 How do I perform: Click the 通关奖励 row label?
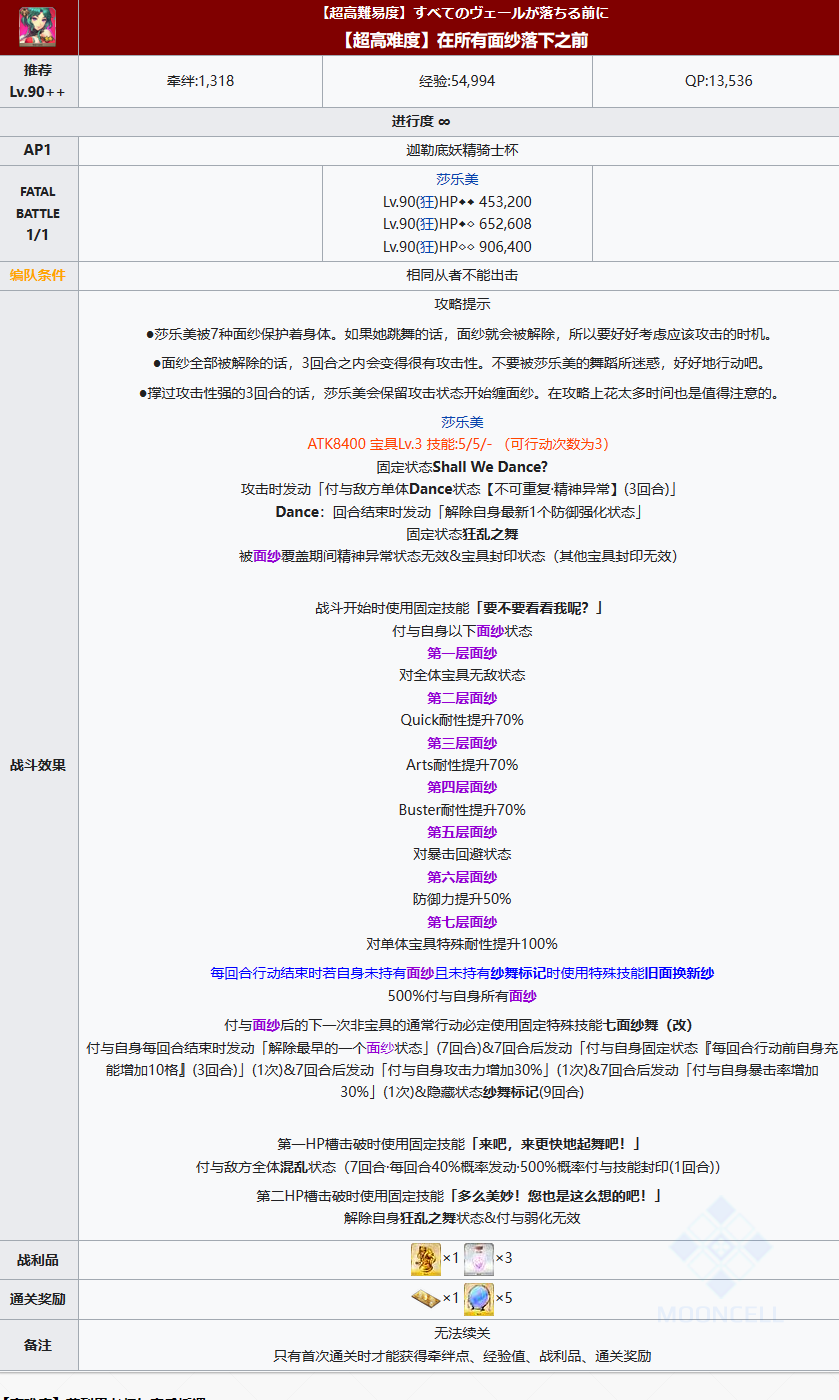tap(38, 1299)
